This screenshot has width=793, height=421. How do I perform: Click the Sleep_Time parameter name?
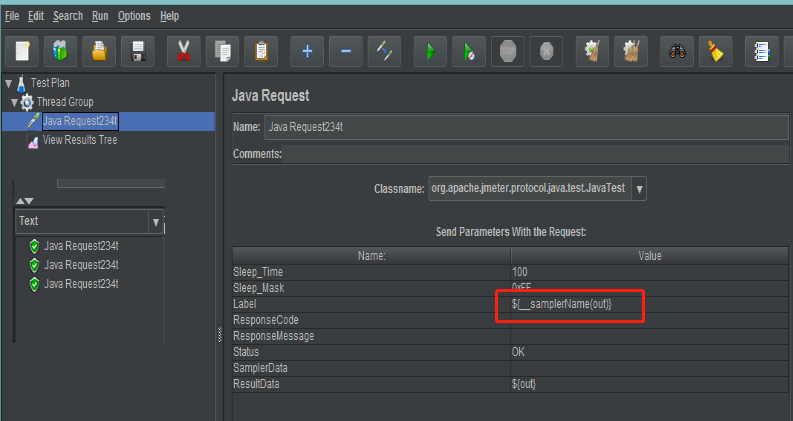point(258,272)
